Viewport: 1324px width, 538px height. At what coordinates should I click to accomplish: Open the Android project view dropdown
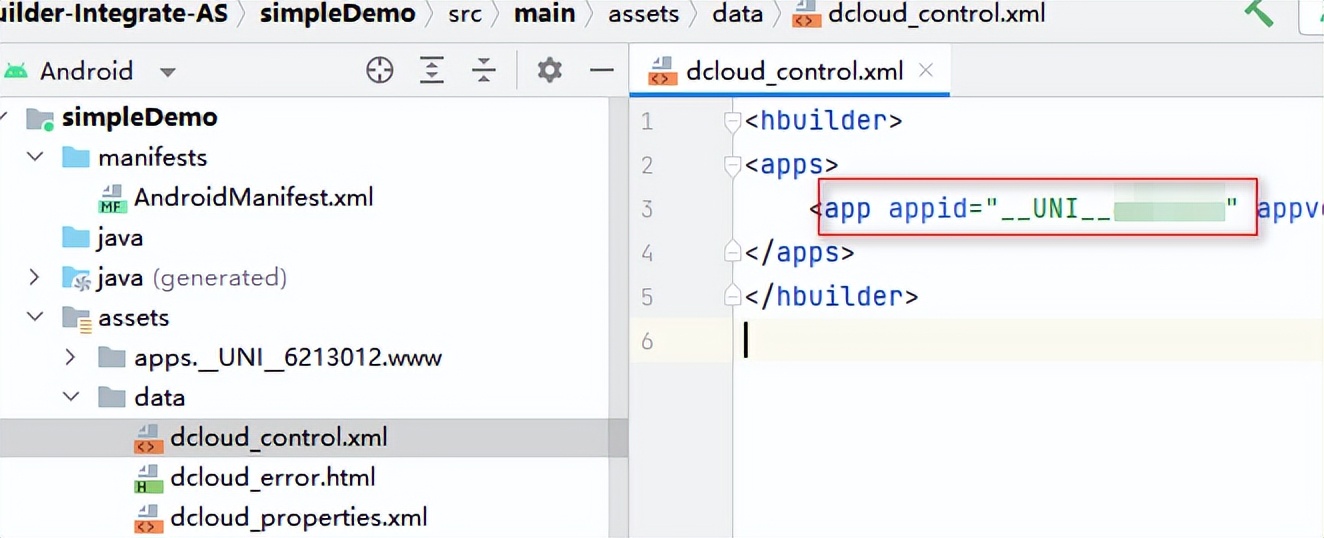(x=167, y=72)
